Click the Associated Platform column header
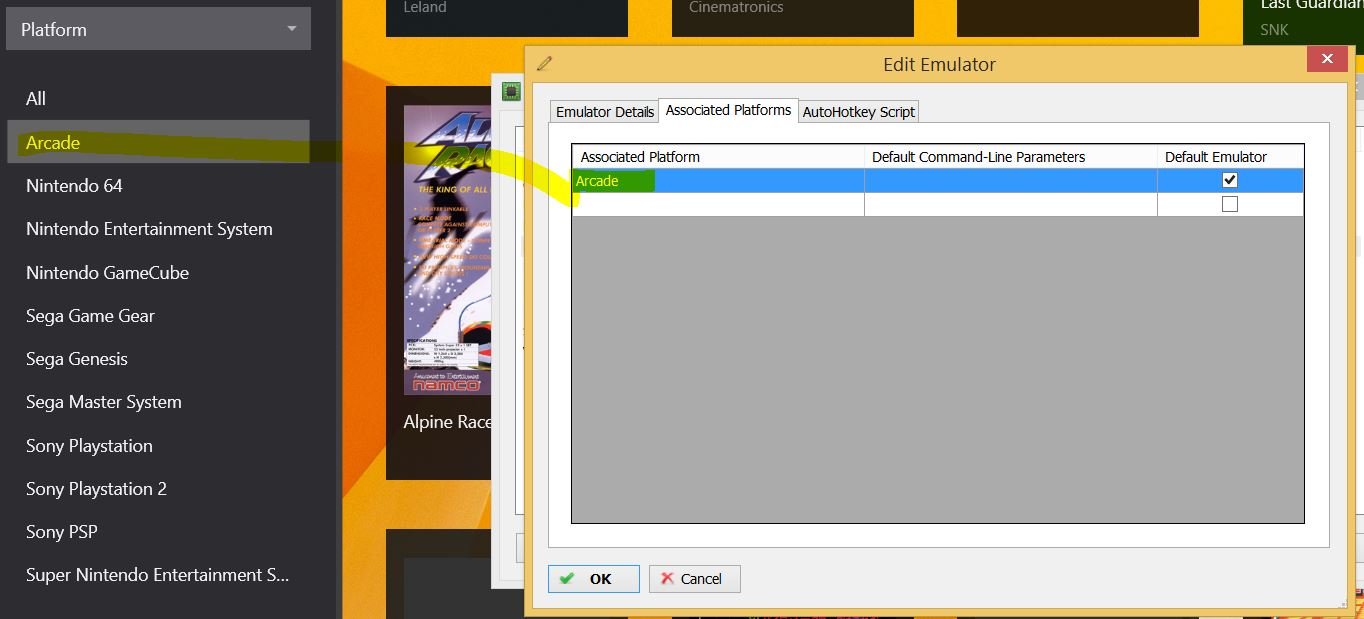 (718, 157)
